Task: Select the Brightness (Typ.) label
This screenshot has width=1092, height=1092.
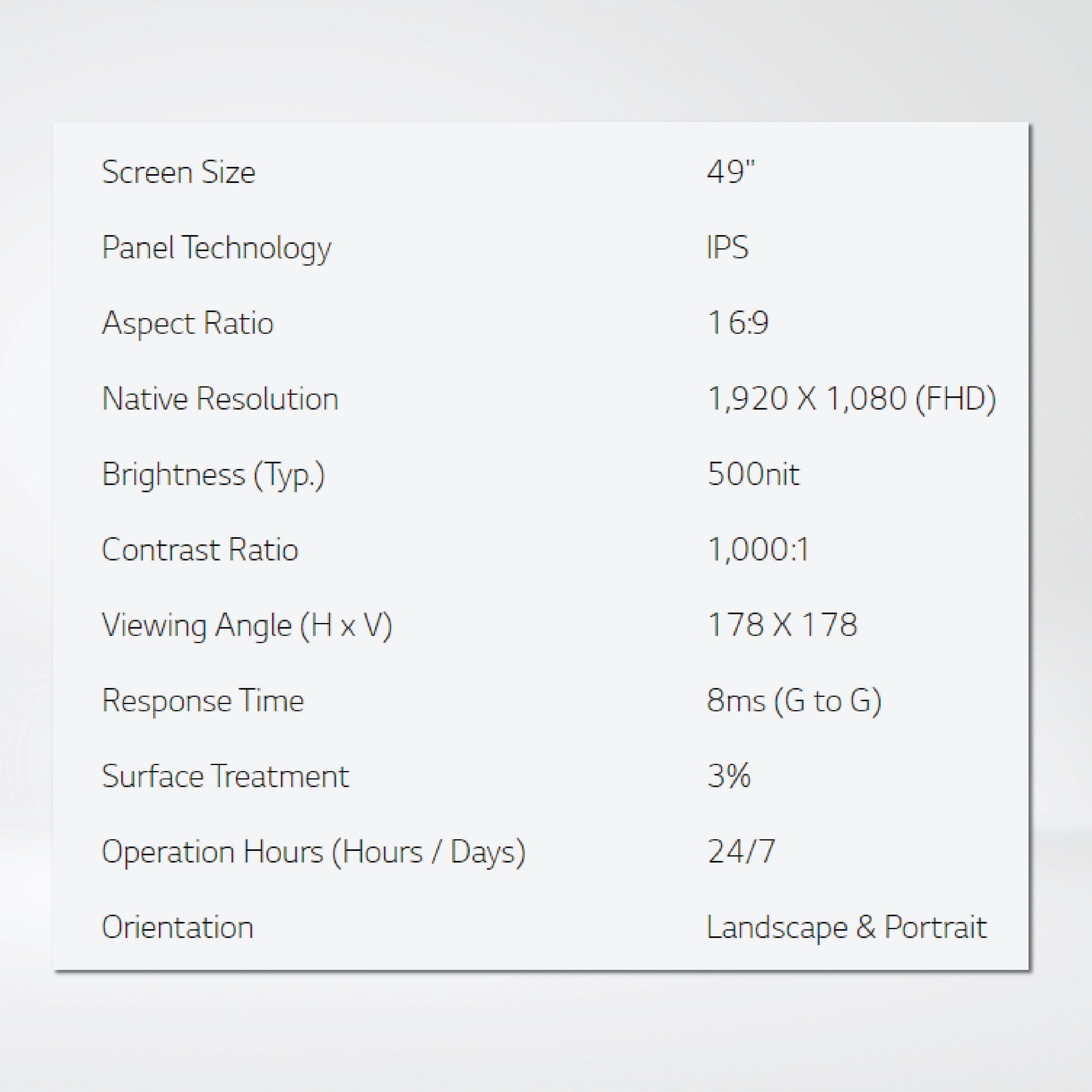Action: pos(213,475)
